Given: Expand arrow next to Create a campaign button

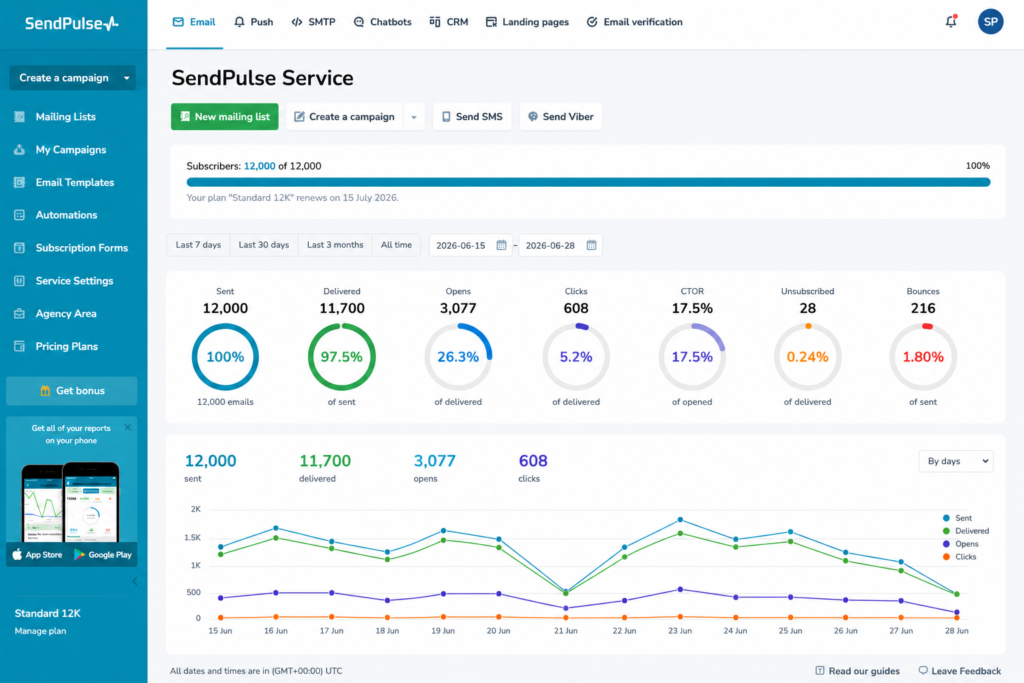Looking at the screenshot, I should (x=414, y=117).
